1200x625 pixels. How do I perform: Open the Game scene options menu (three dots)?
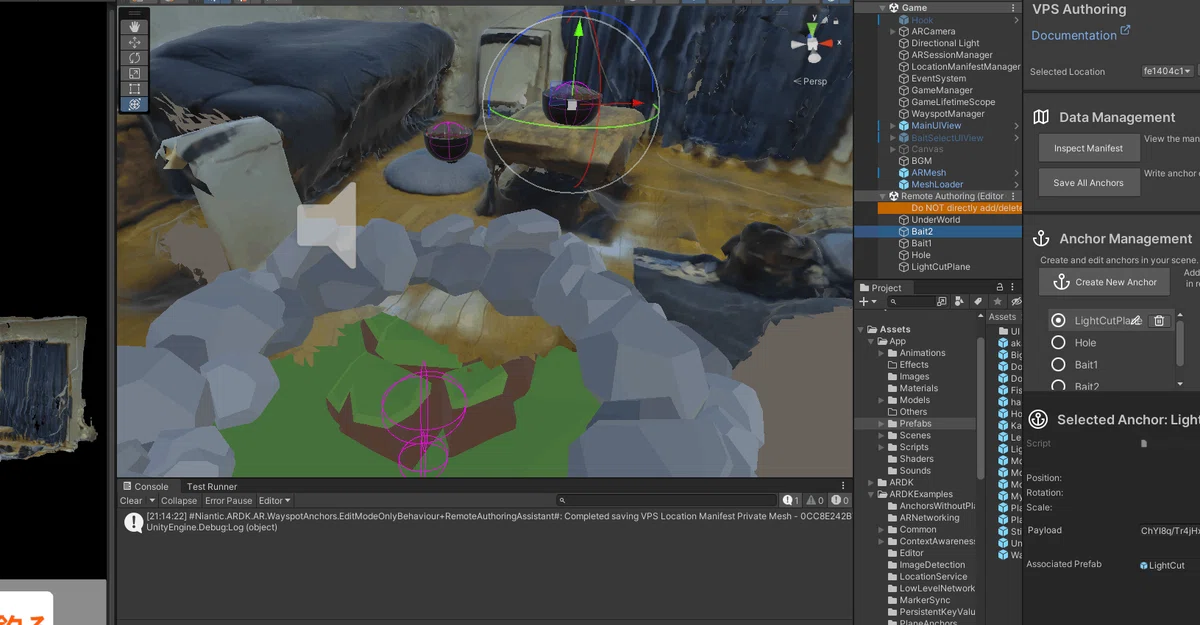[1013, 7]
